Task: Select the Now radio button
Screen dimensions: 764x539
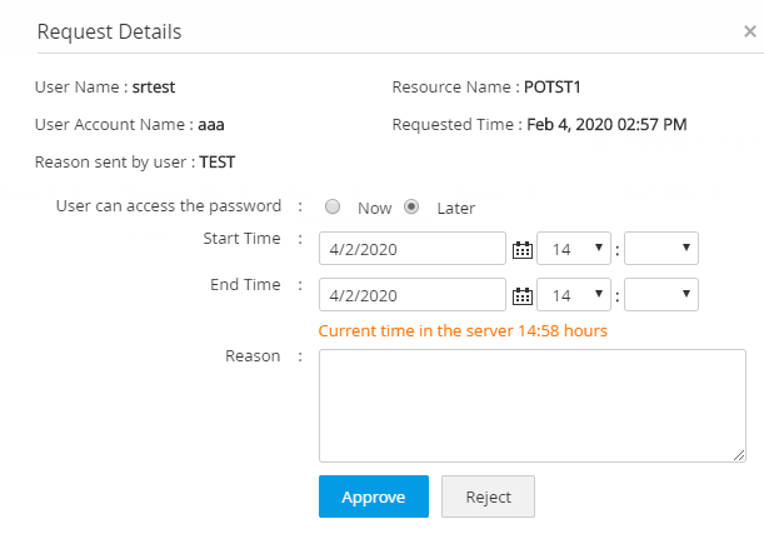Action: (334, 207)
